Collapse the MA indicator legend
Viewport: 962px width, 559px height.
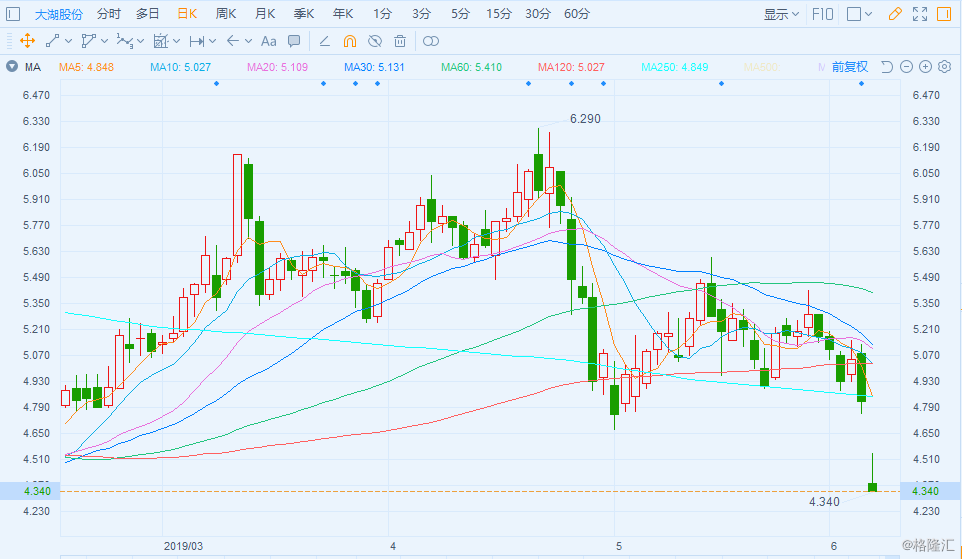[x=12, y=67]
